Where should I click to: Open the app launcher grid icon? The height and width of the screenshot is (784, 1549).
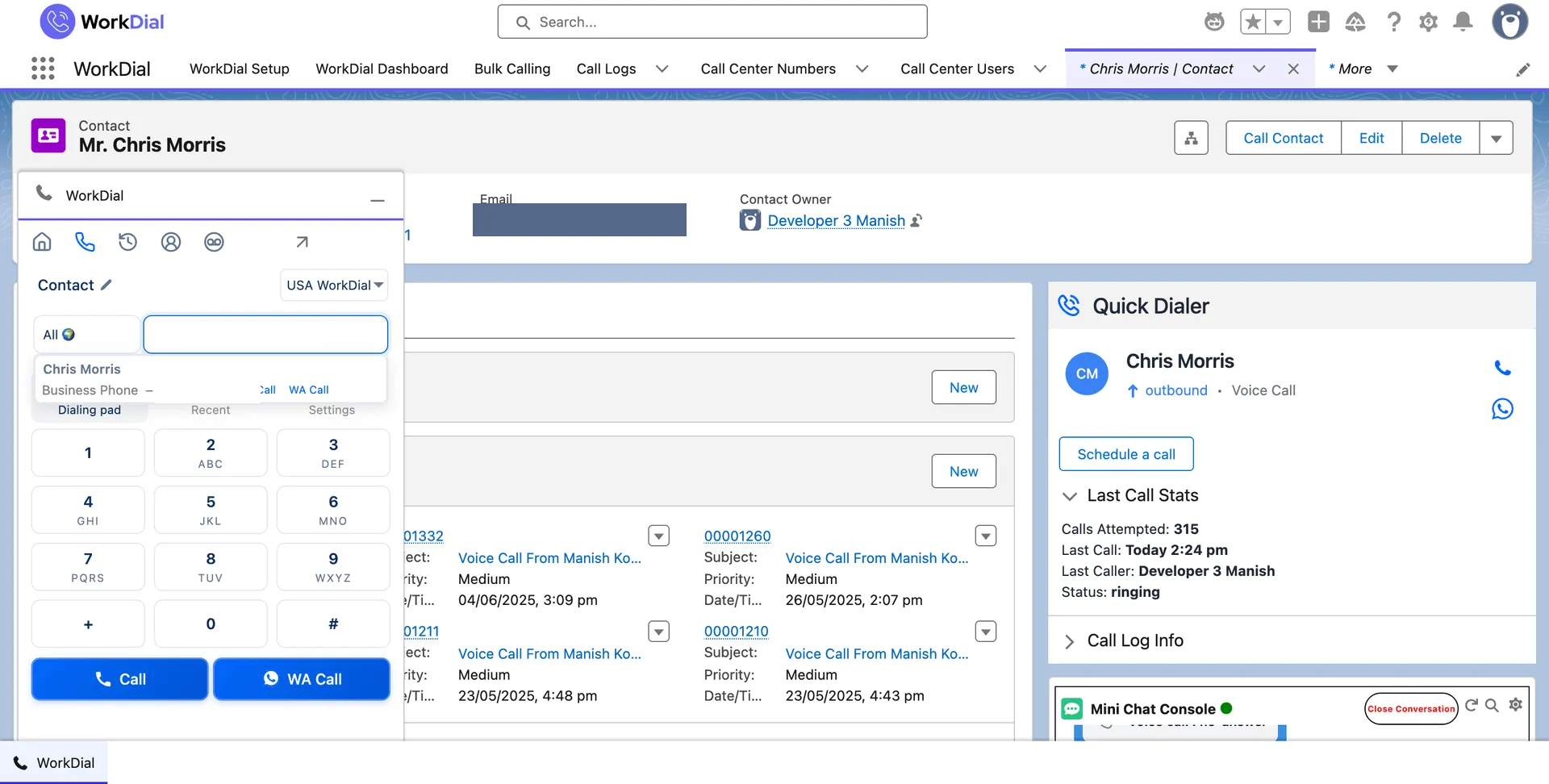tap(43, 69)
